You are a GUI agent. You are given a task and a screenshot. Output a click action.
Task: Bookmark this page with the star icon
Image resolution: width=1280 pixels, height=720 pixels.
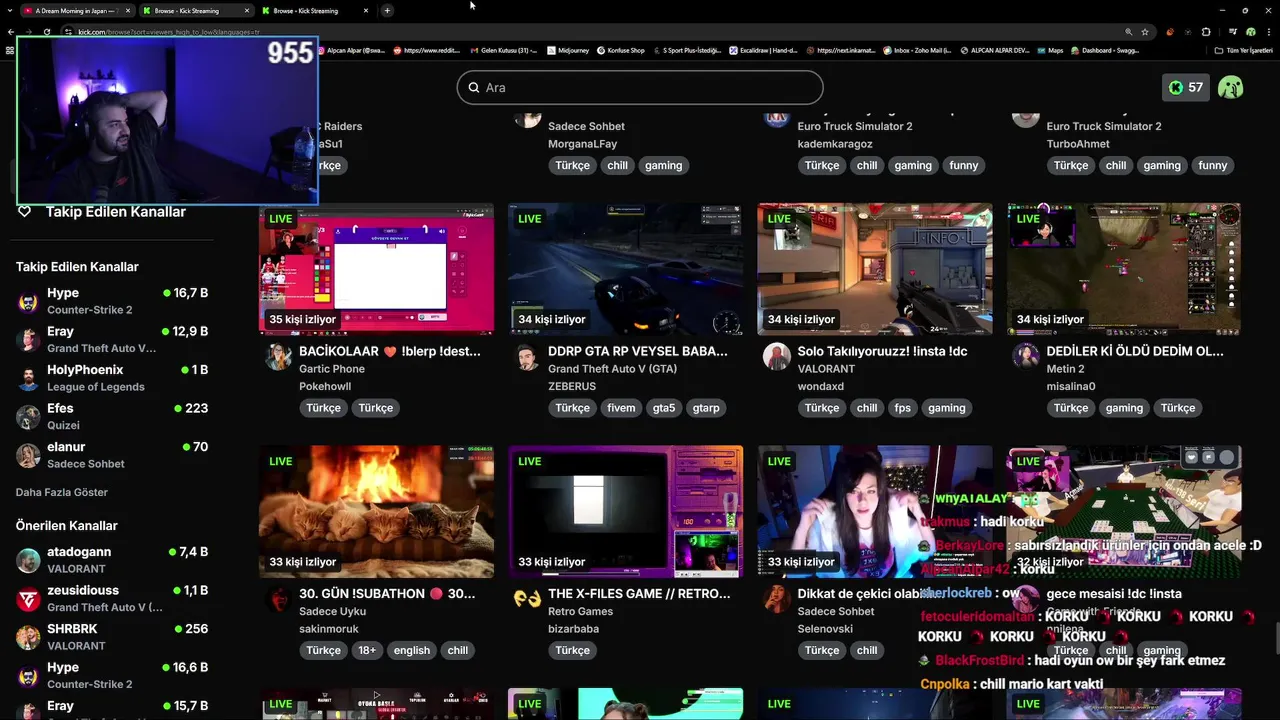(1145, 32)
